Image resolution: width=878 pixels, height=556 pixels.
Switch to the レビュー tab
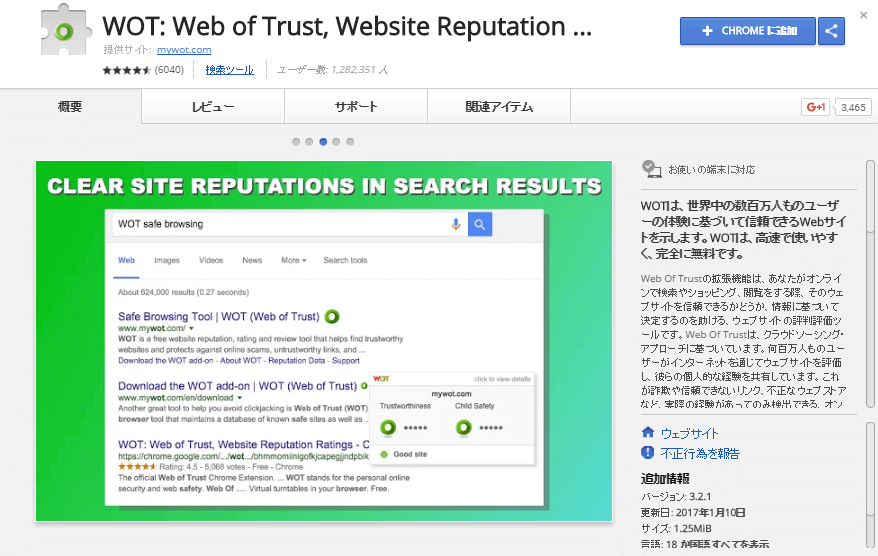coord(213,106)
